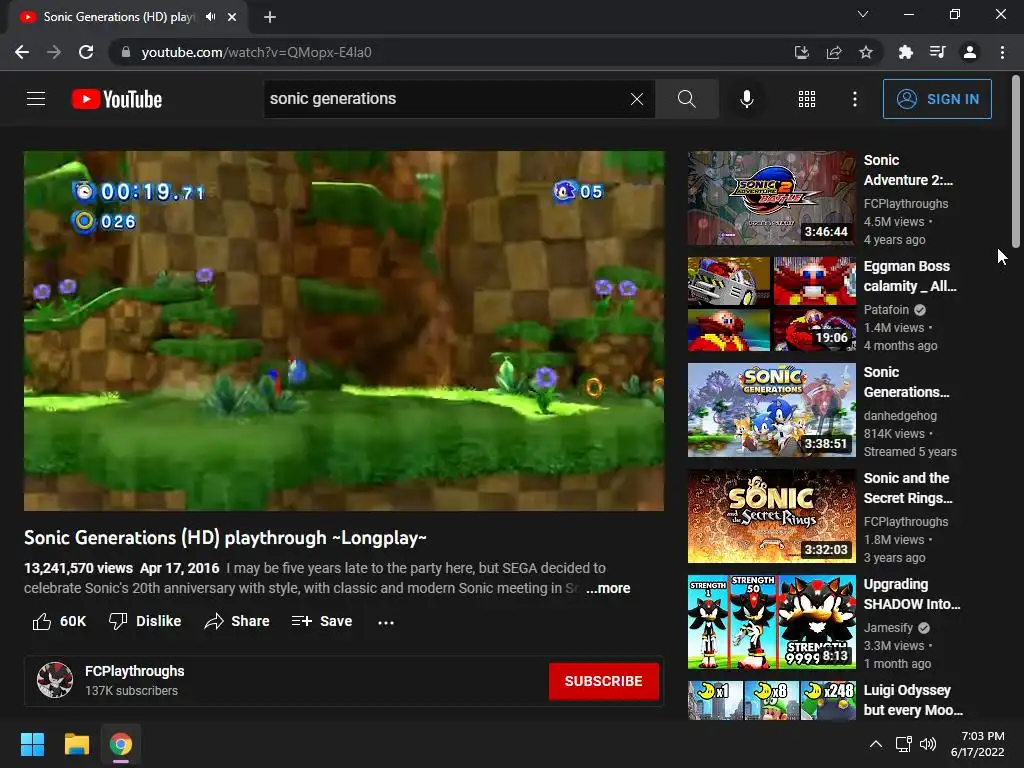Open Upgrading SHADOW video thumbnail

[771, 622]
